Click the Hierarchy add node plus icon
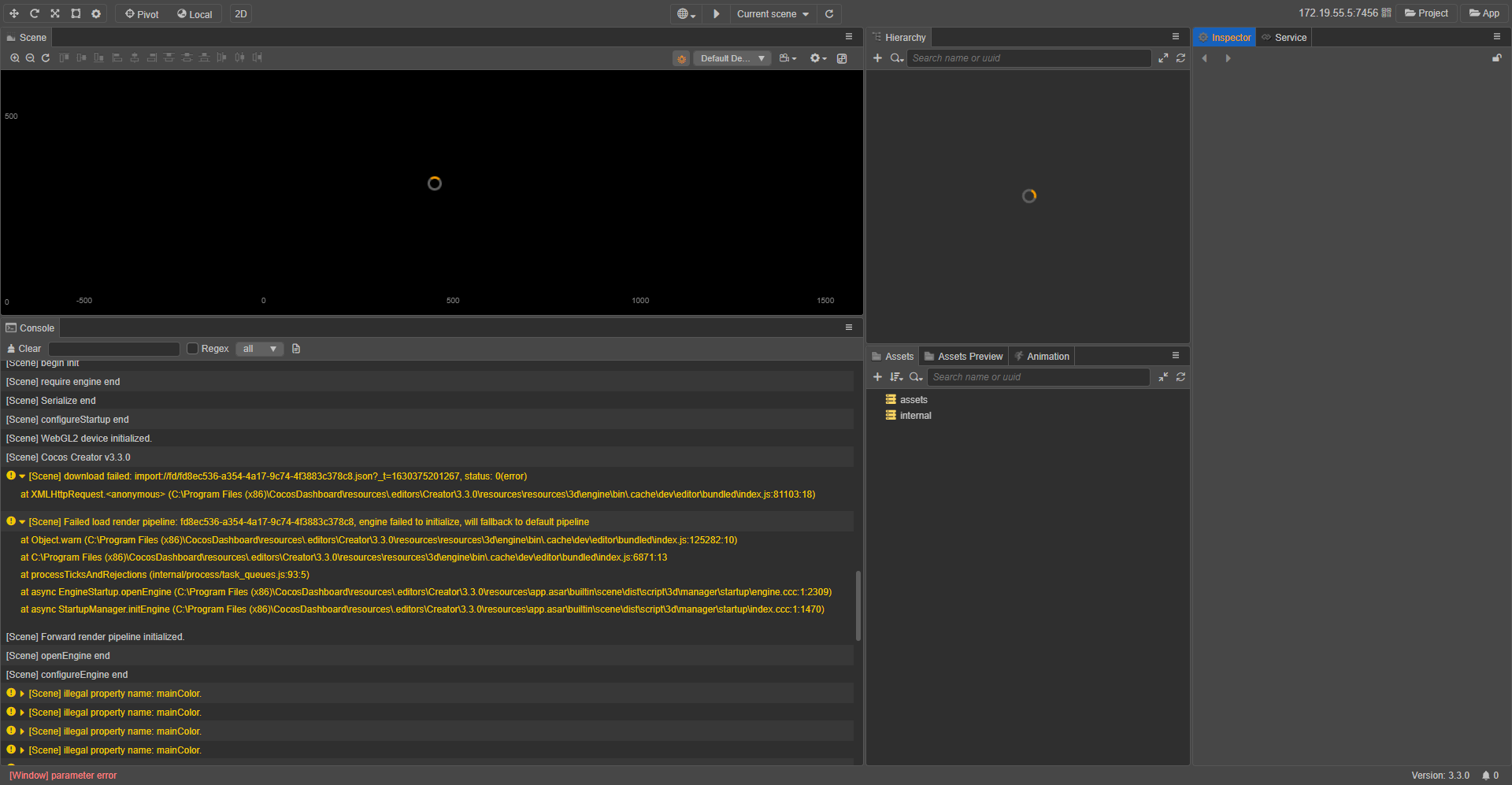Viewport: 1512px width, 785px height. [877, 58]
